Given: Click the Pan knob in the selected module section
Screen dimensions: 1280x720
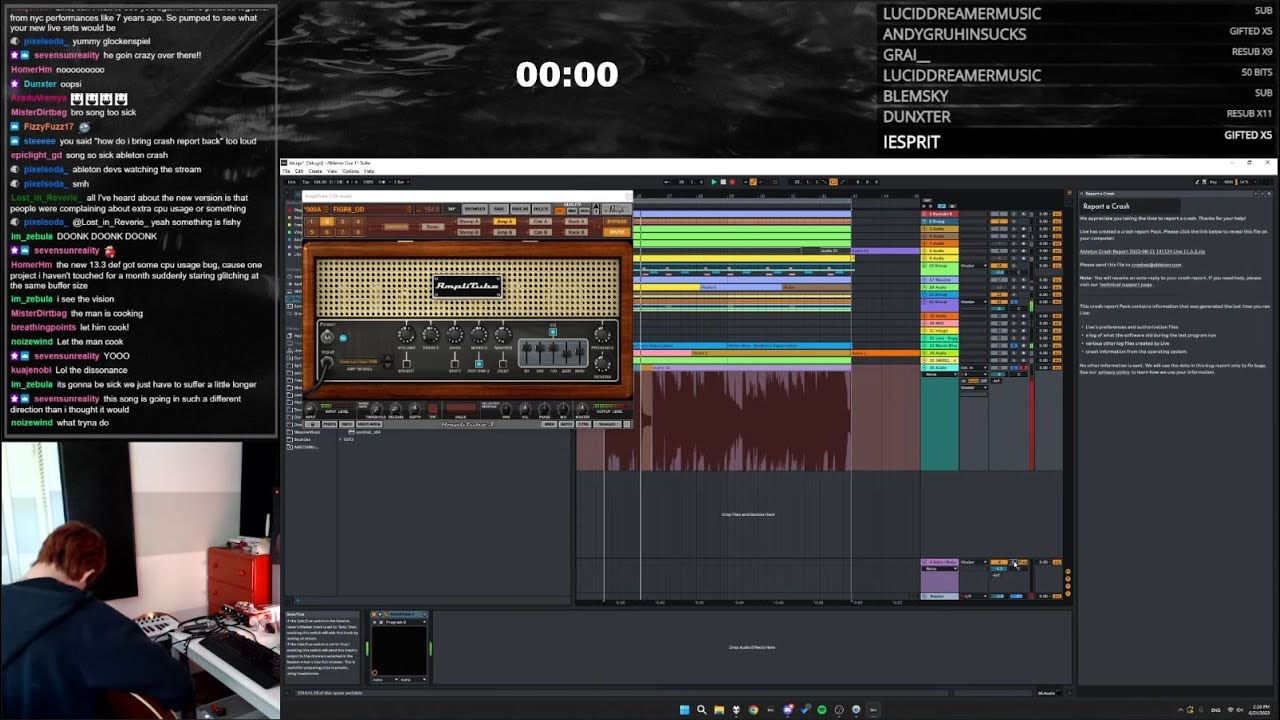Looking at the screenshot, I should tap(506, 409).
